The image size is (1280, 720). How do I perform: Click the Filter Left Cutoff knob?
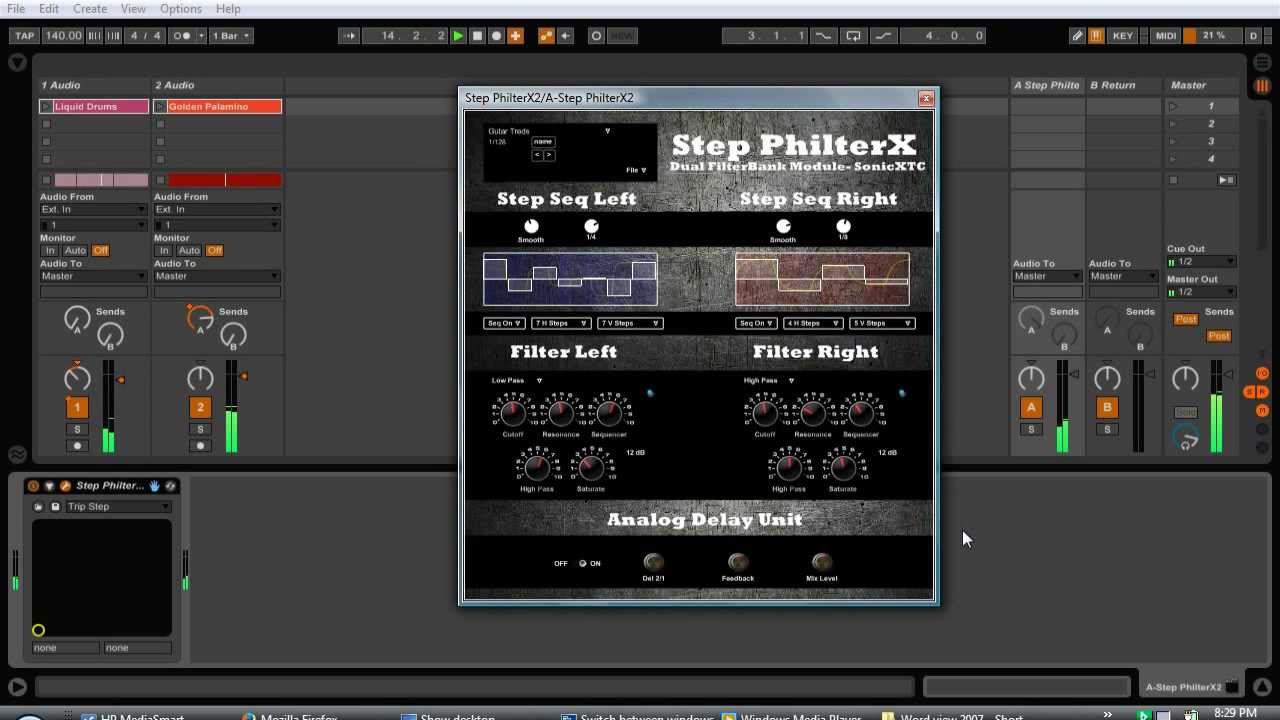click(x=512, y=412)
